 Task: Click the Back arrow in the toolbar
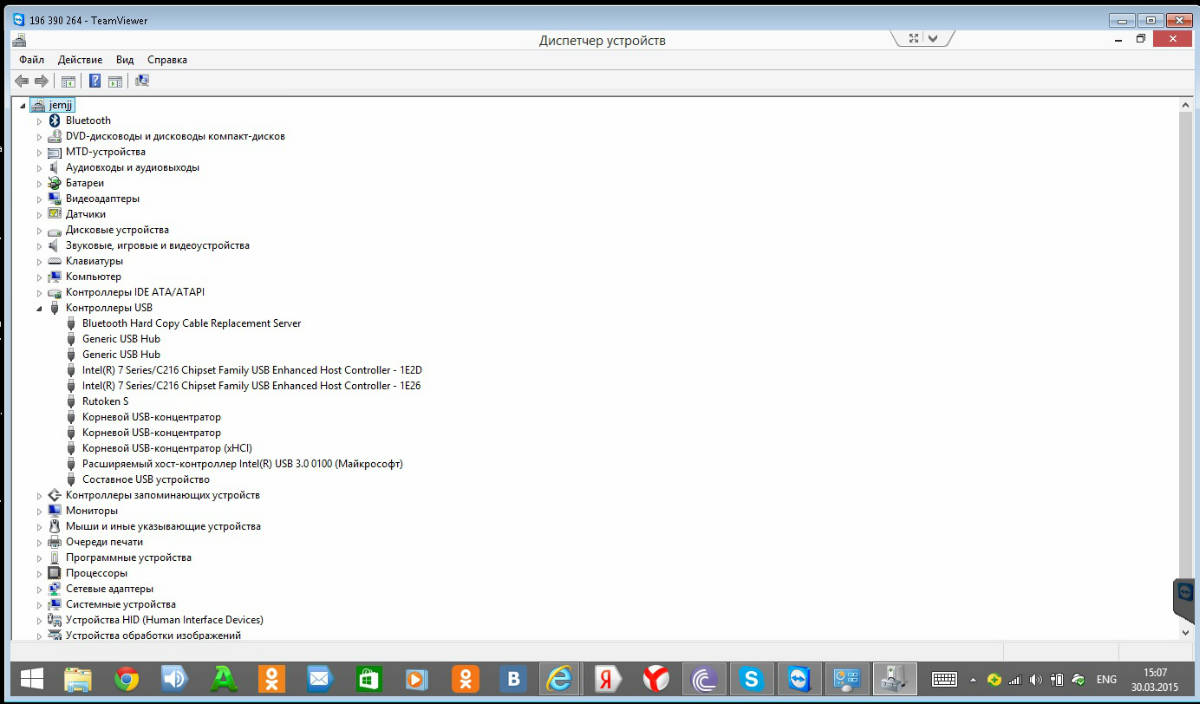pyautogui.click(x=21, y=81)
